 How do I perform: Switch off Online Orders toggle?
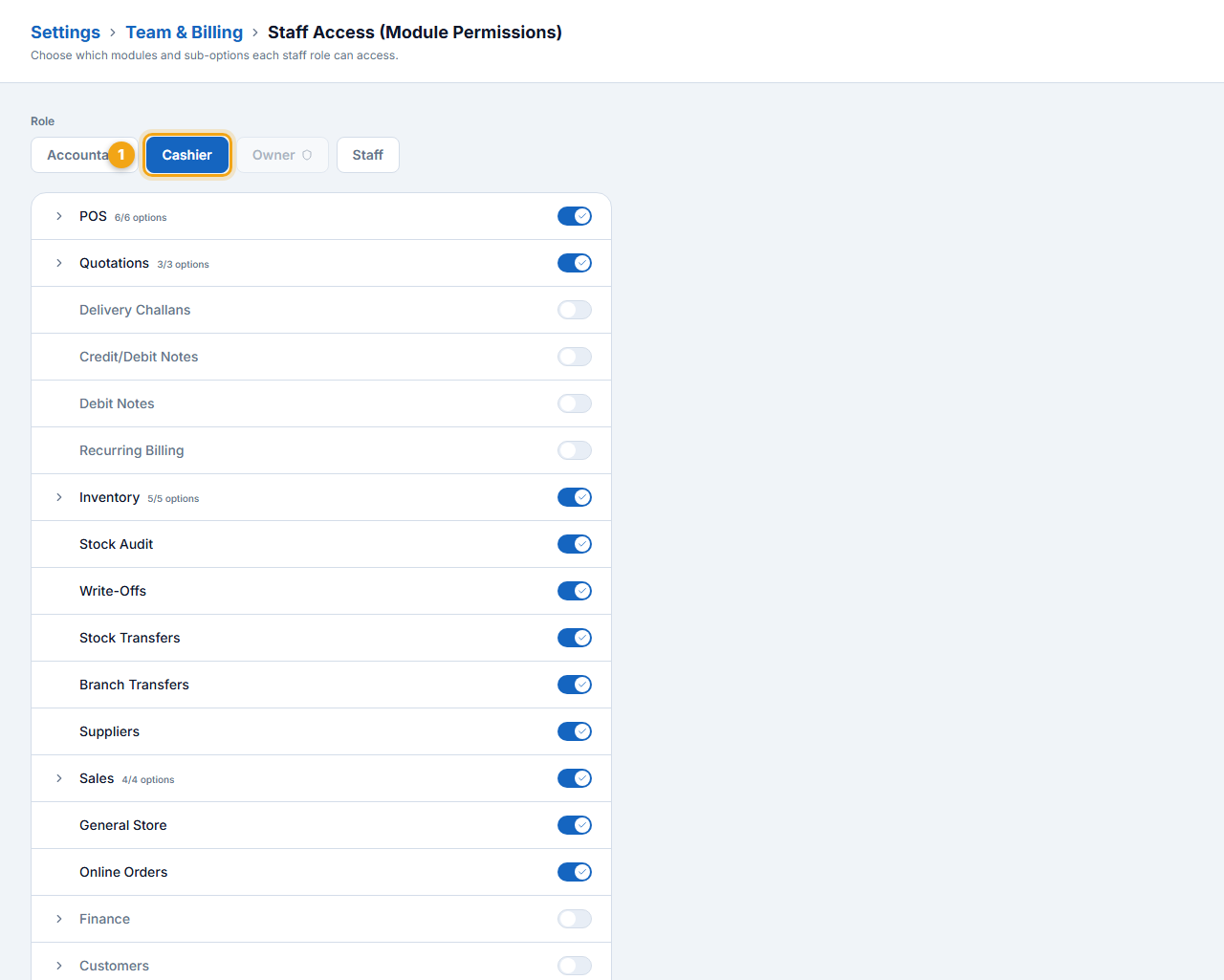pos(575,872)
